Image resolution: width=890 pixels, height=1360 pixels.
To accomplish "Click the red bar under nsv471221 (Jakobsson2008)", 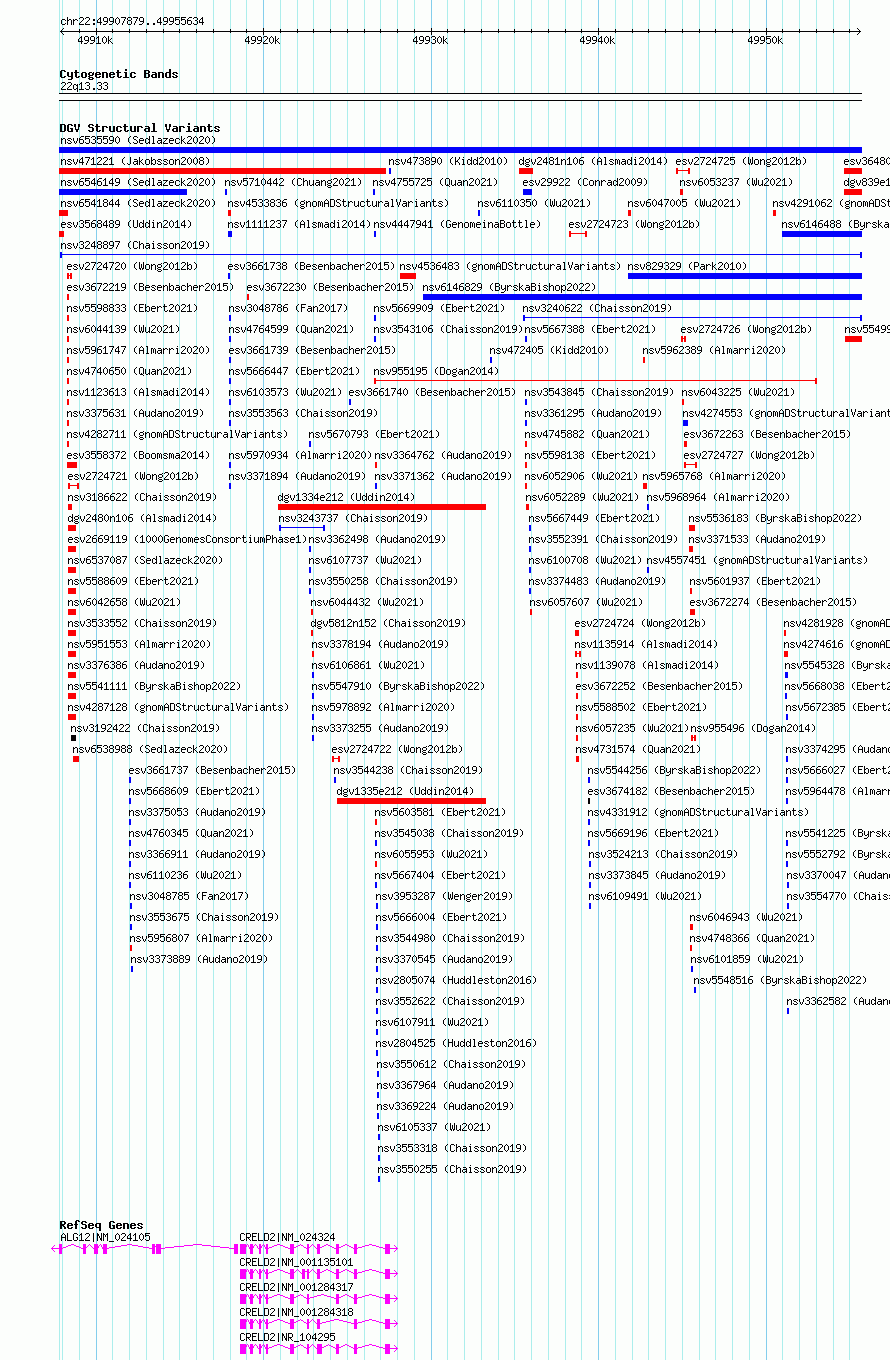I will click(x=223, y=171).
